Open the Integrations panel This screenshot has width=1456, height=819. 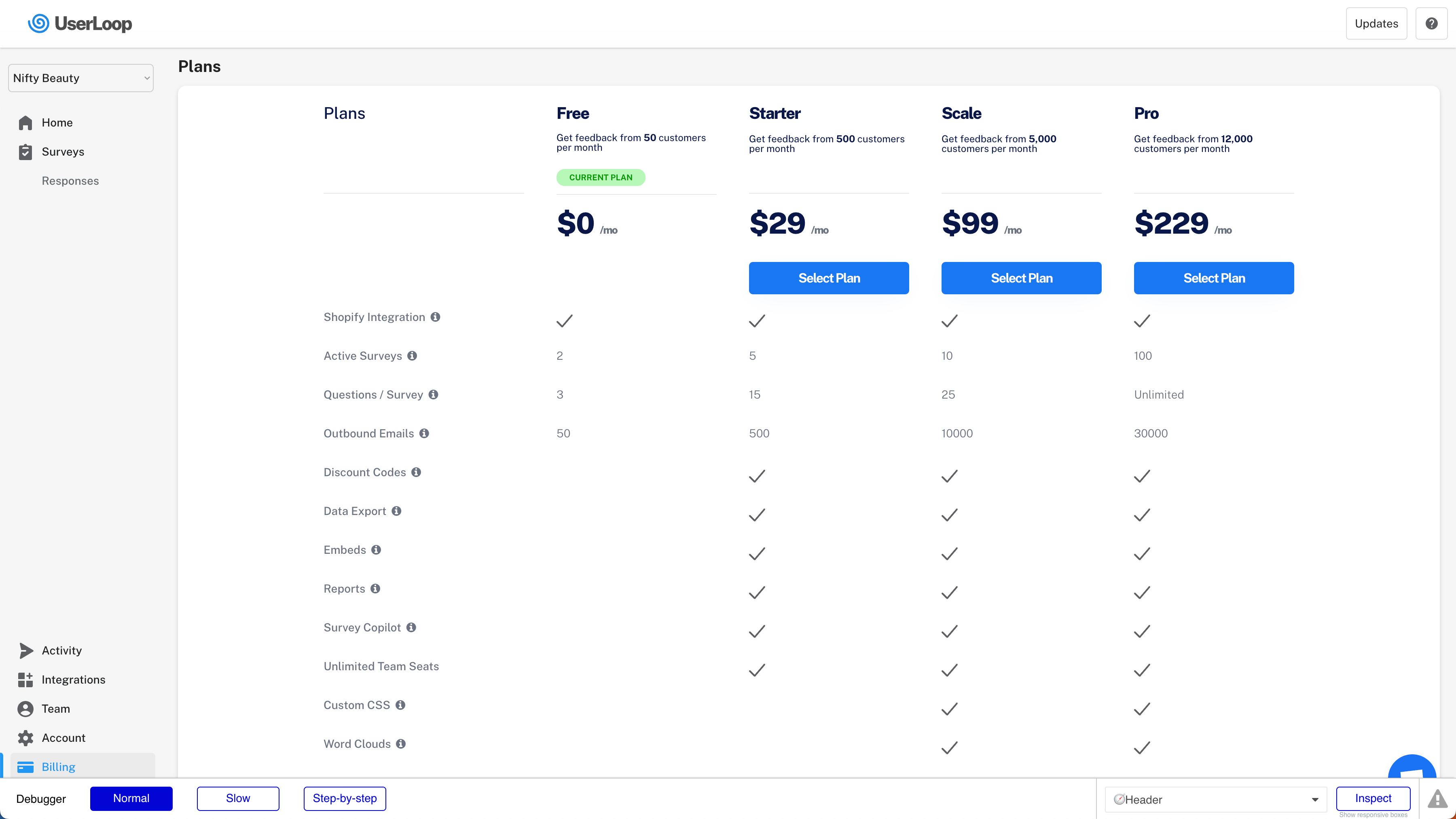pos(26,680)
